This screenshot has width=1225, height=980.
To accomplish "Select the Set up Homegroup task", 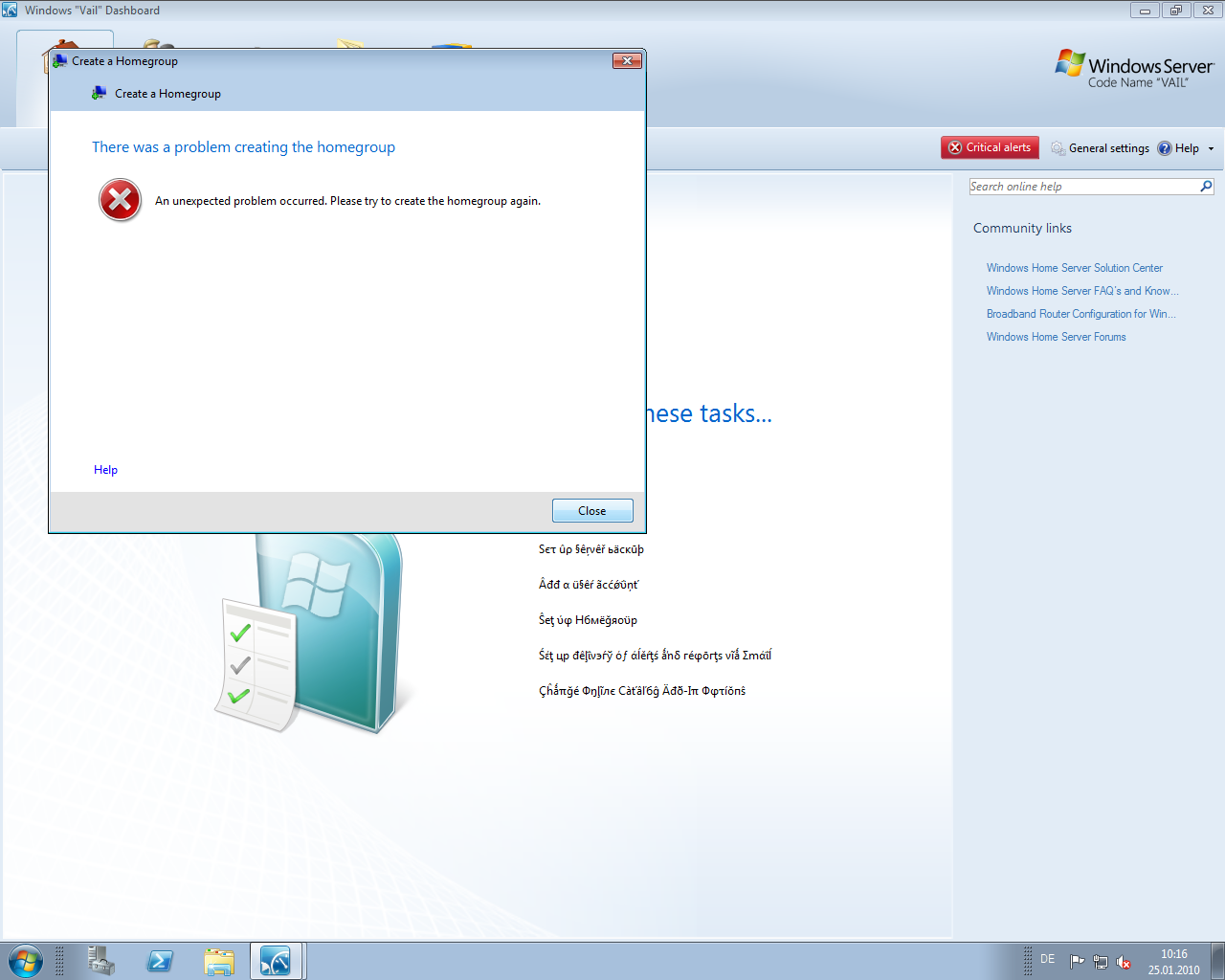I will 588,620.
